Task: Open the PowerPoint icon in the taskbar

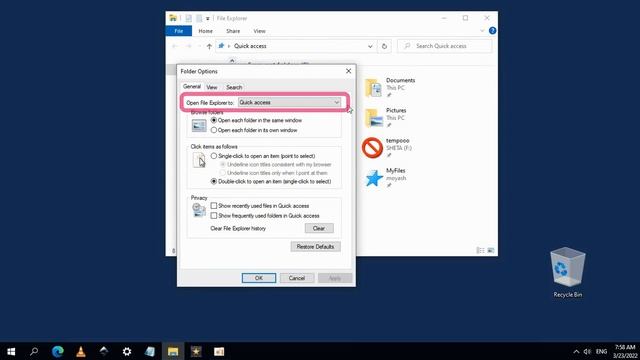Action: [219, 351]
